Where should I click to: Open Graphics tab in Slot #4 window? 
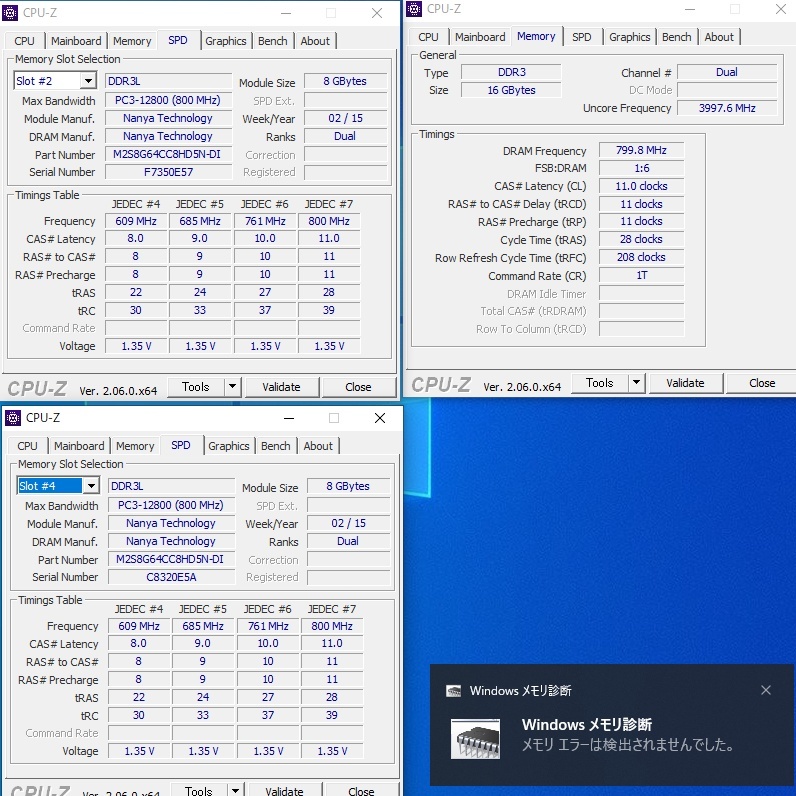(228, 446)
